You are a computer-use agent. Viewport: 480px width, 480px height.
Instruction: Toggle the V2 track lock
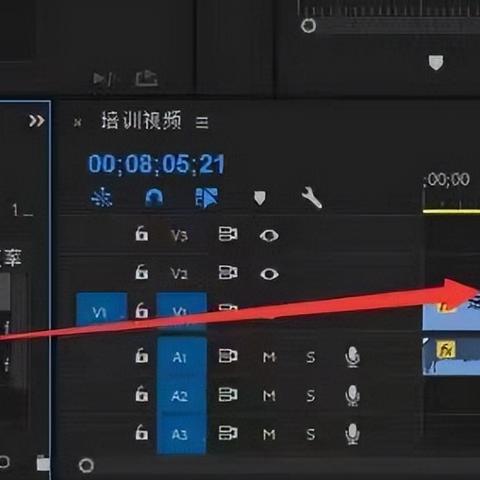141,272
